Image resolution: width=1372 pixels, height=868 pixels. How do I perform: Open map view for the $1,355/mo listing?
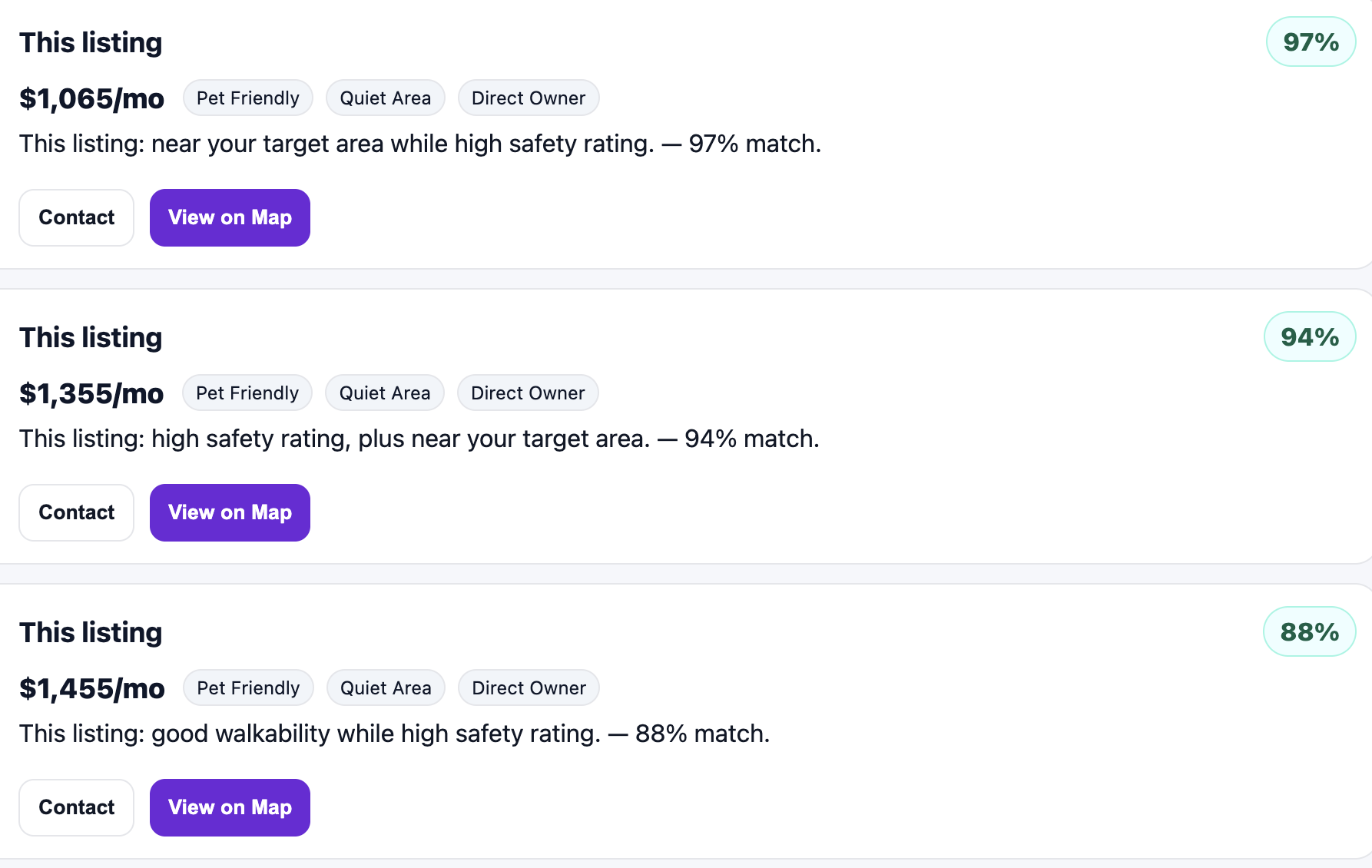tap(230, 512)
